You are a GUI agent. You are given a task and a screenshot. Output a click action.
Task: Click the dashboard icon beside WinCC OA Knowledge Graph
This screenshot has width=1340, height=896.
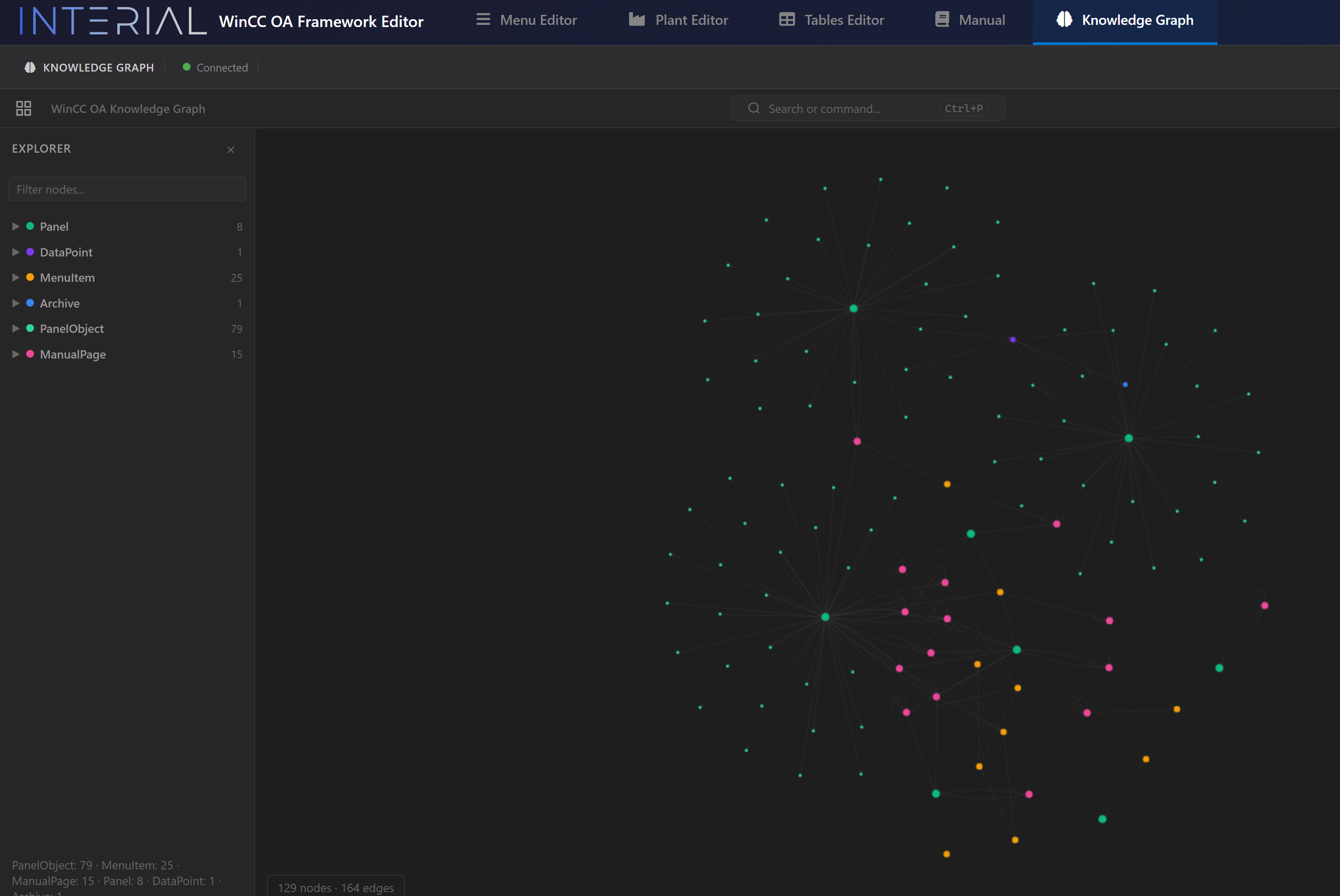[24, 108]
